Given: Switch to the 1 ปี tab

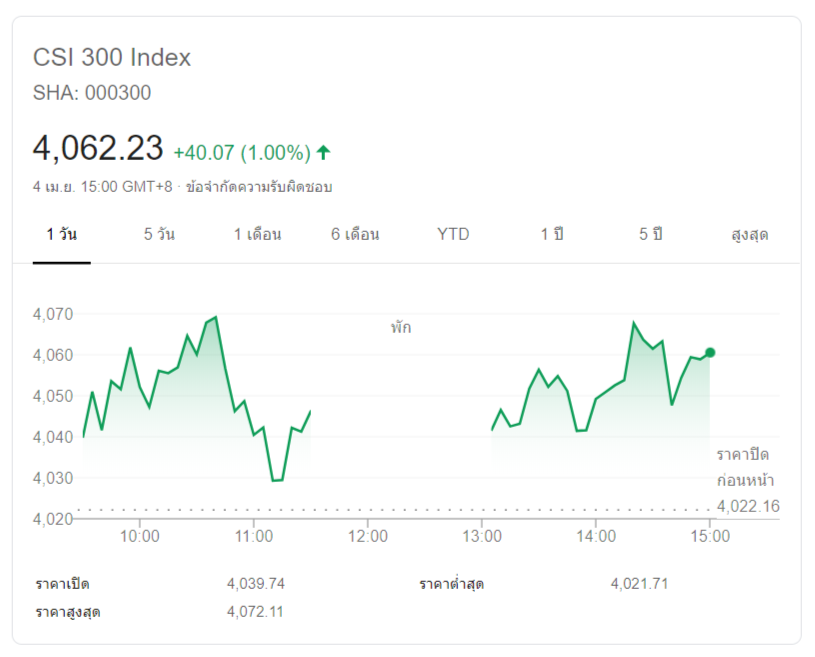Looking at the screenshot, I should [x=552, y=235].
